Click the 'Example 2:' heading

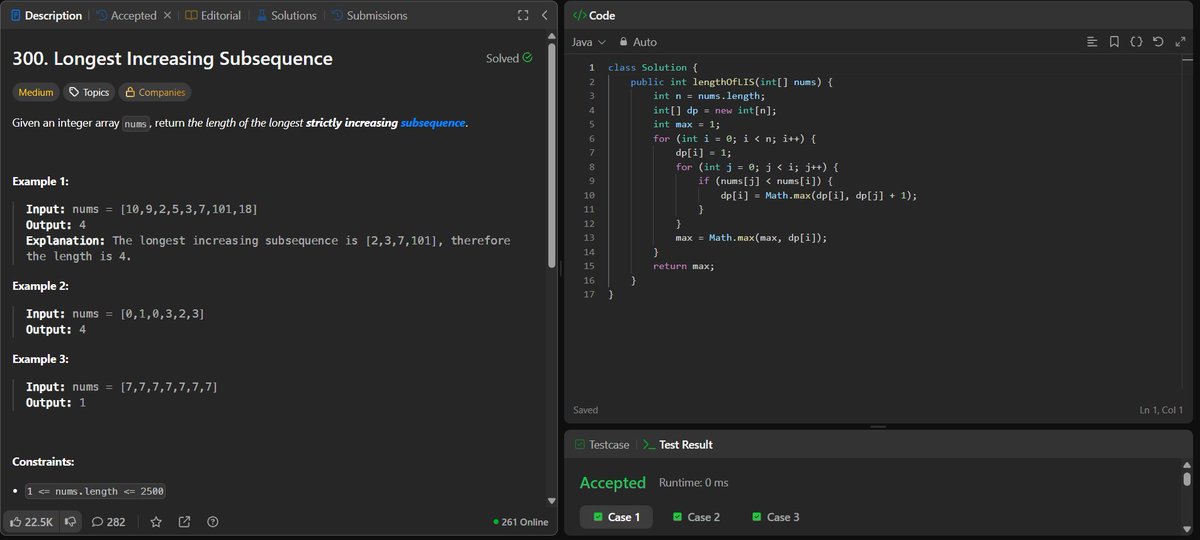pos(40,286)
